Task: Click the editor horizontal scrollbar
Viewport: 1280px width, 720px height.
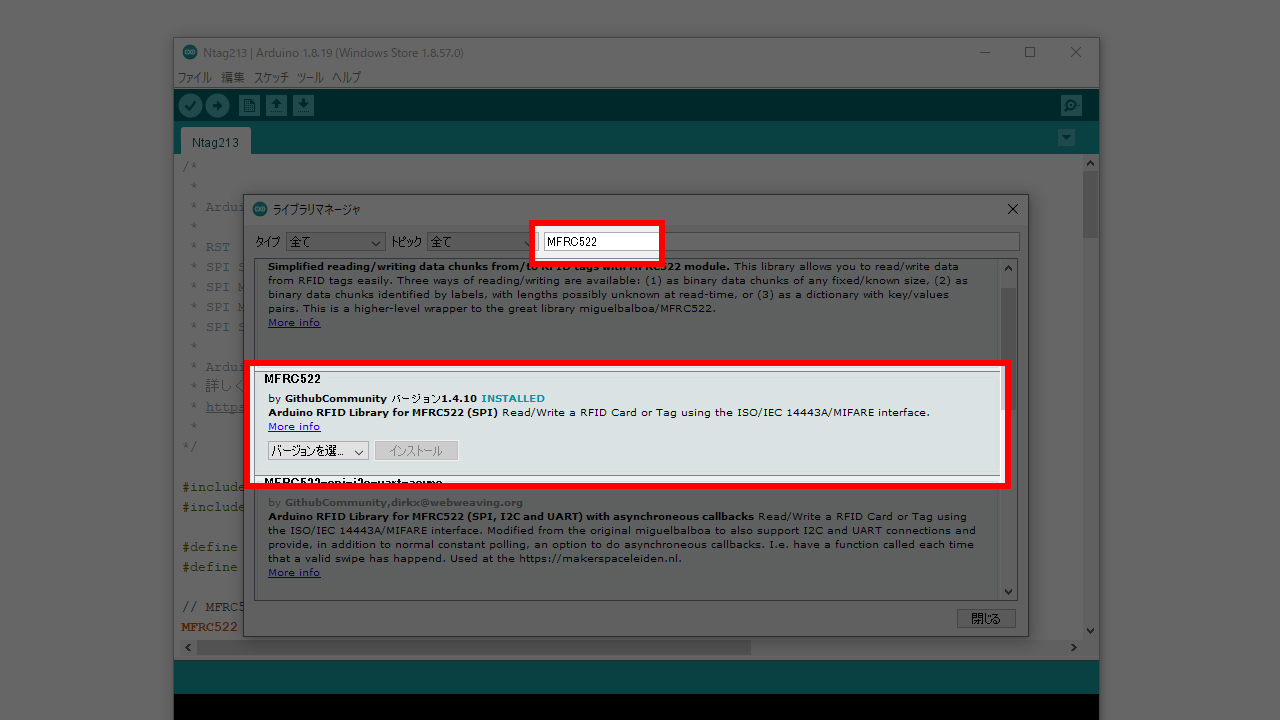Action: [474, 648]
